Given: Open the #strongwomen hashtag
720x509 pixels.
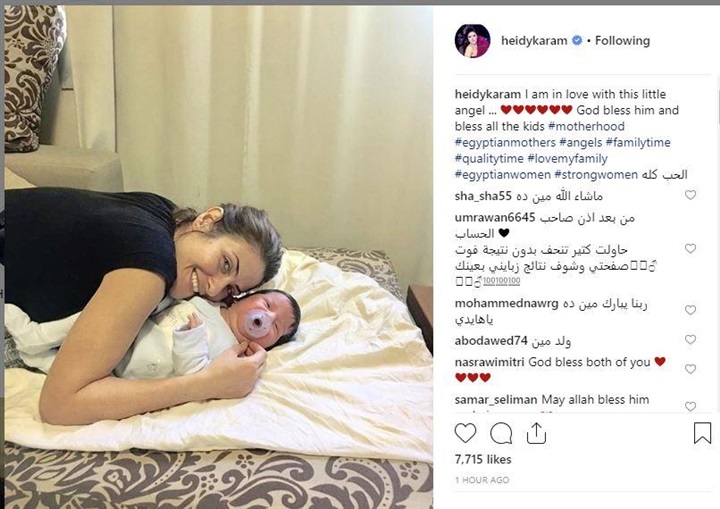Looking at the screenshot, I should tap(596, 175).
